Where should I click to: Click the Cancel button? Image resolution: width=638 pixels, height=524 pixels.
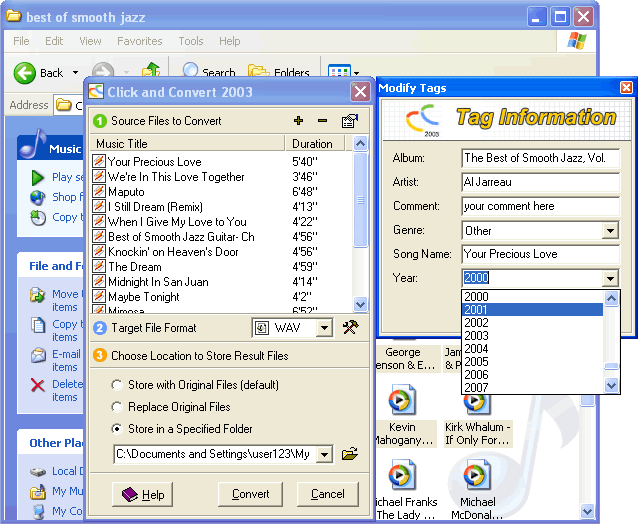pyautogui.click(x=328, y=494)
